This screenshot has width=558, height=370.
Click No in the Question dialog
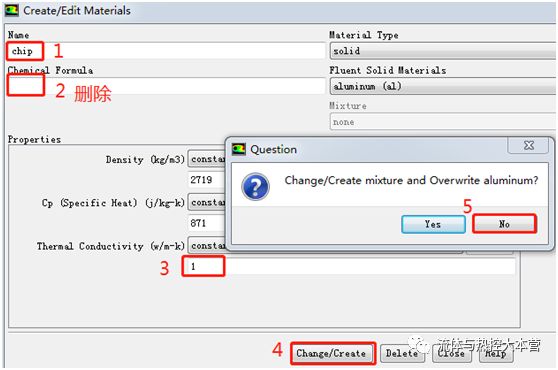click(504, 224)
